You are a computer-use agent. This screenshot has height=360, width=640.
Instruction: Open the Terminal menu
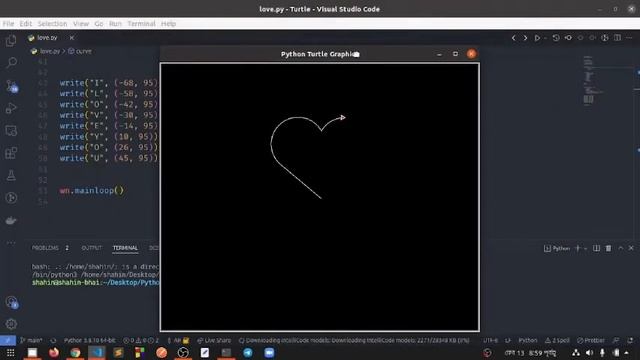141,24
